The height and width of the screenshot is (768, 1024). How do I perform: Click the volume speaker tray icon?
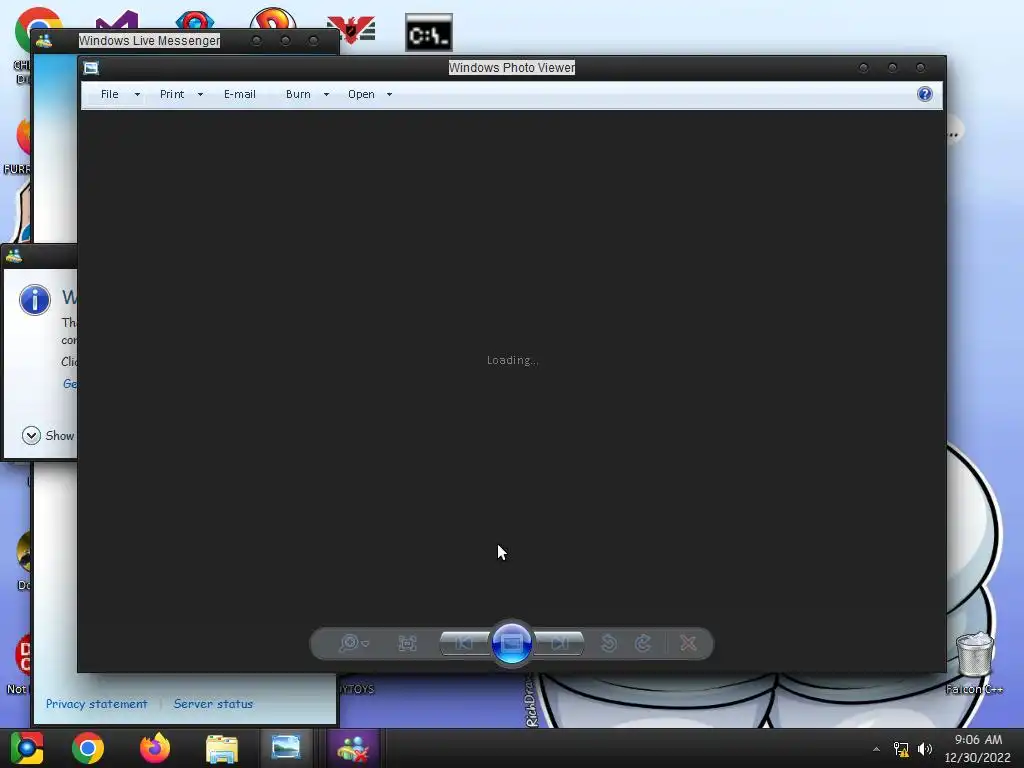[x=925, y=749]
